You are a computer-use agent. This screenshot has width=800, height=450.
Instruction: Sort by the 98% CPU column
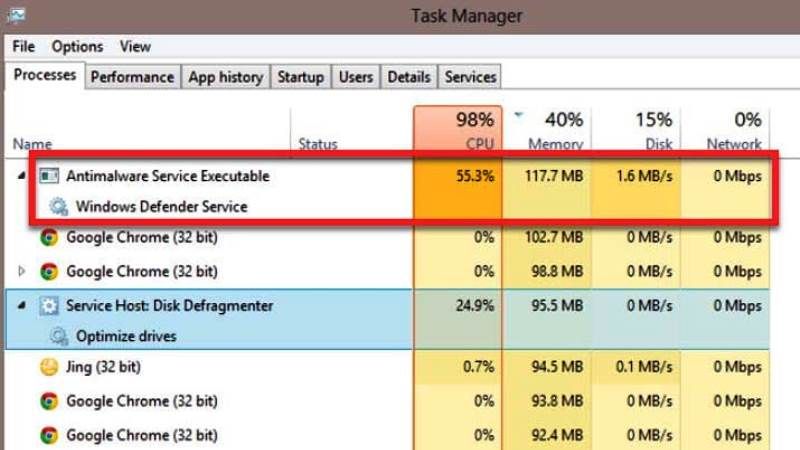(458, 130)
